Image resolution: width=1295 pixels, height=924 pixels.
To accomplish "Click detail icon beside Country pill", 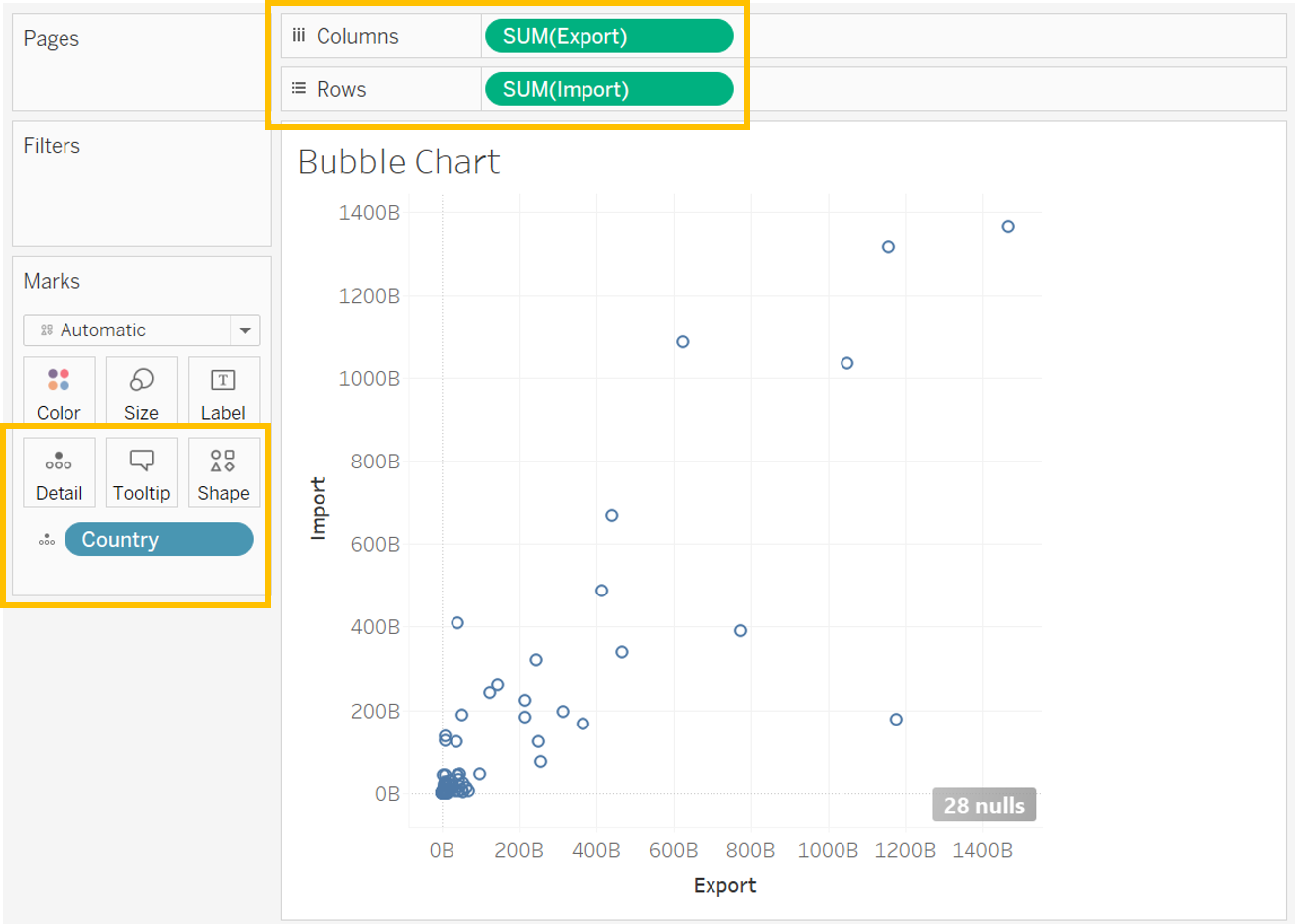I will 47,540.
